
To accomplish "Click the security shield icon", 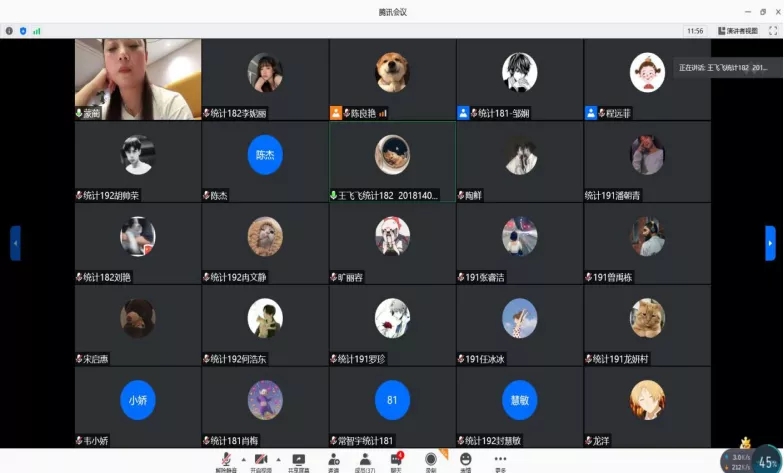I will (x=23, y=31).
